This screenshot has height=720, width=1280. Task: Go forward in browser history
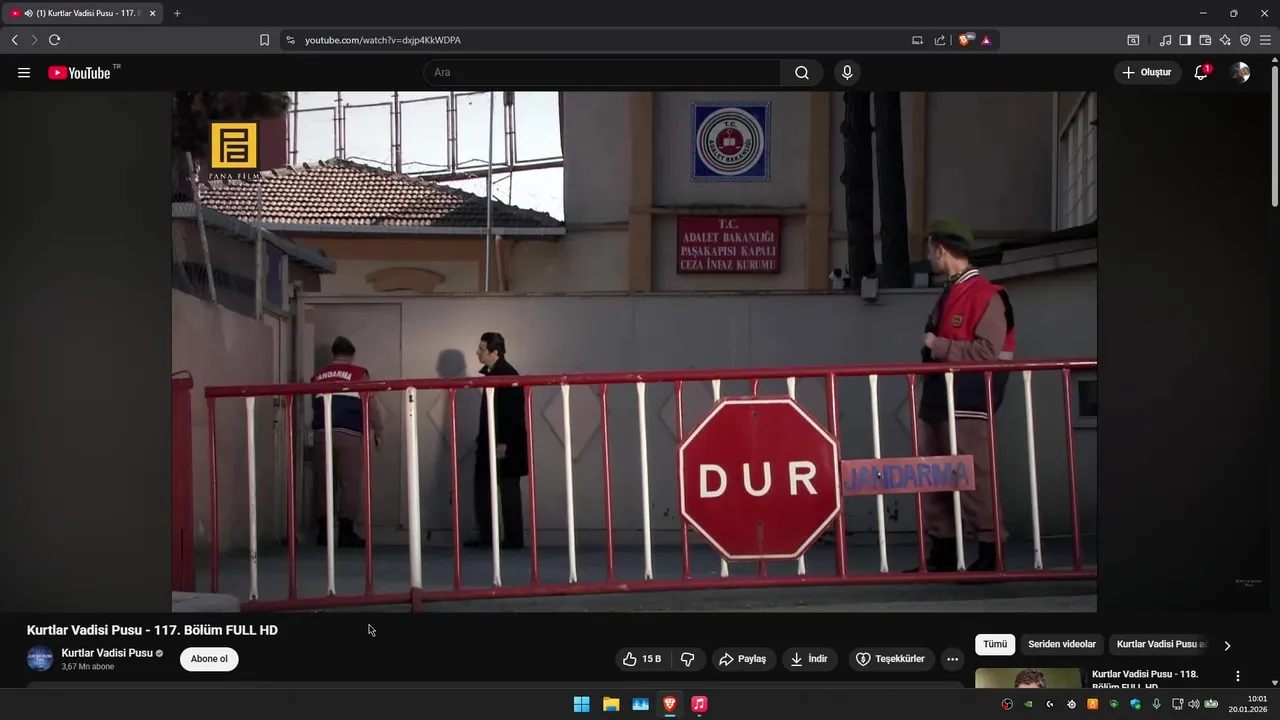[x=34, y=40]
